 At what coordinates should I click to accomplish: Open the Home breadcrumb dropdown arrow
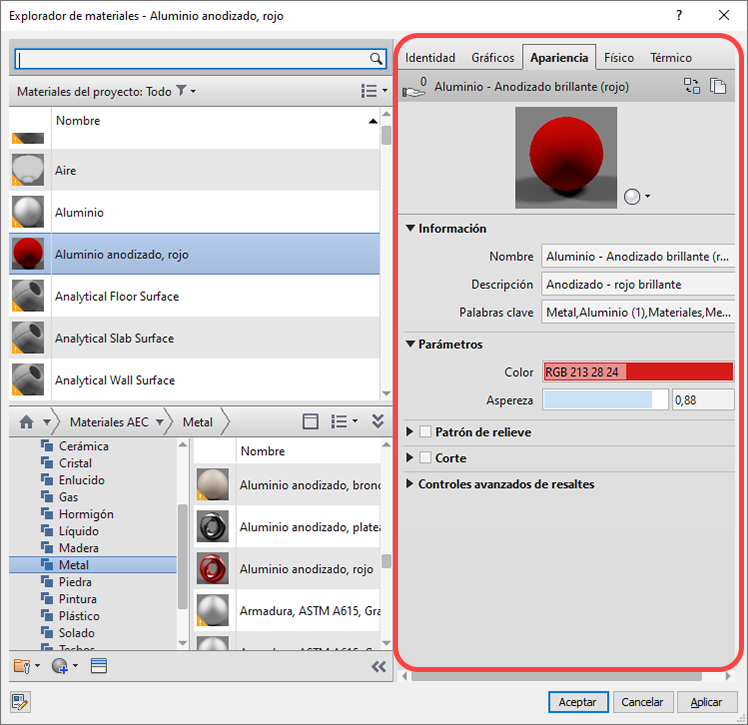(47, 422)
